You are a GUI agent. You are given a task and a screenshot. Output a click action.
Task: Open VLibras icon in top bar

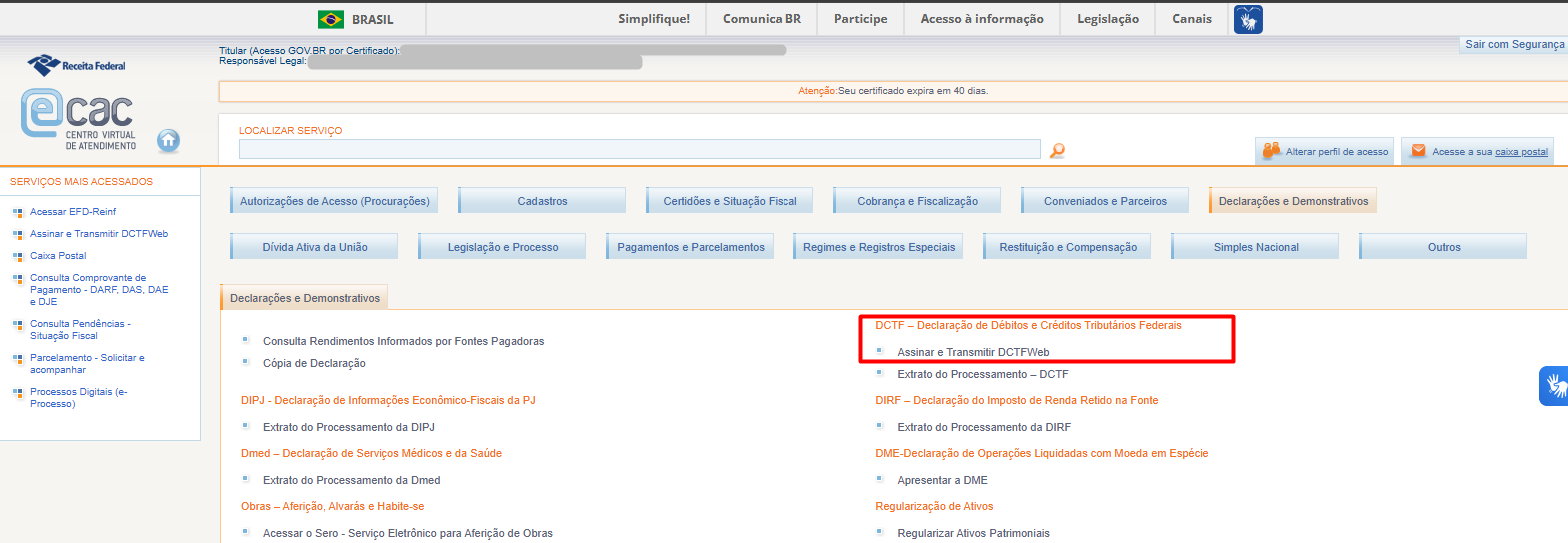[1248, 19]
